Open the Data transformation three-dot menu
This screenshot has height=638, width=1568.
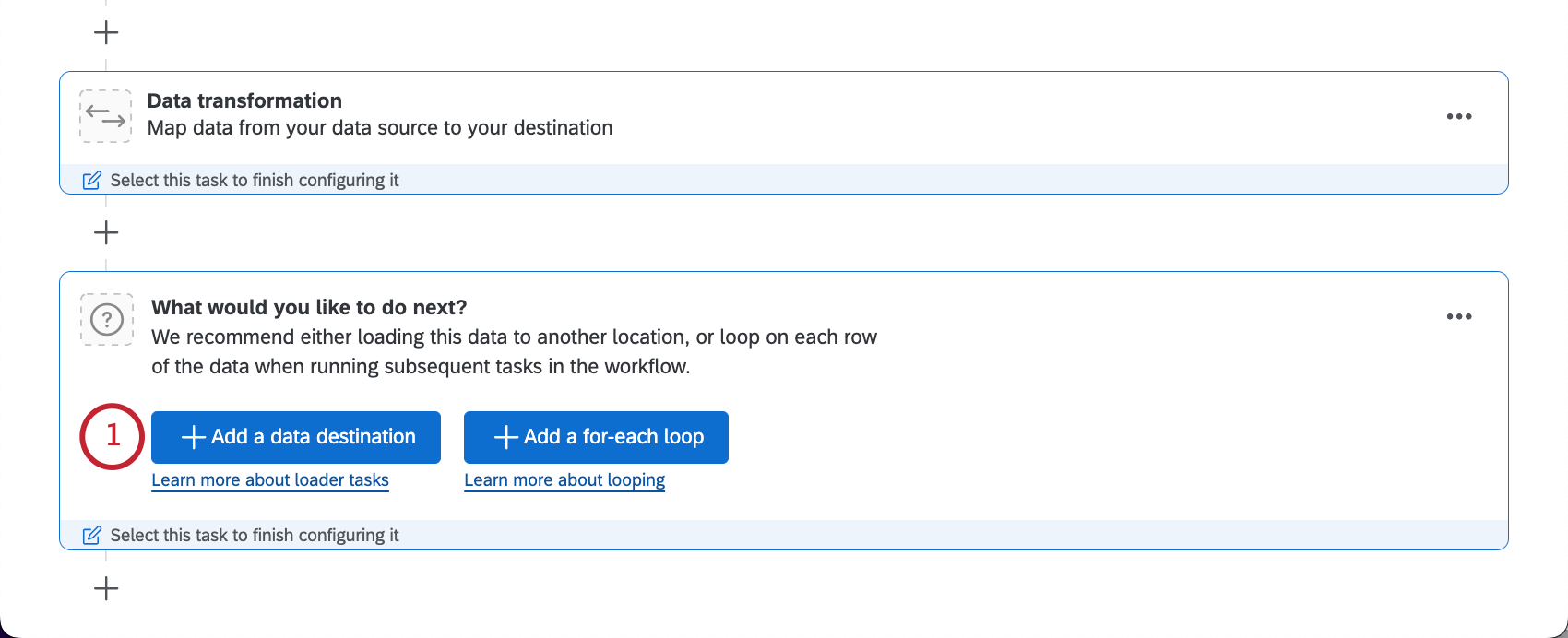point(1459,116)
